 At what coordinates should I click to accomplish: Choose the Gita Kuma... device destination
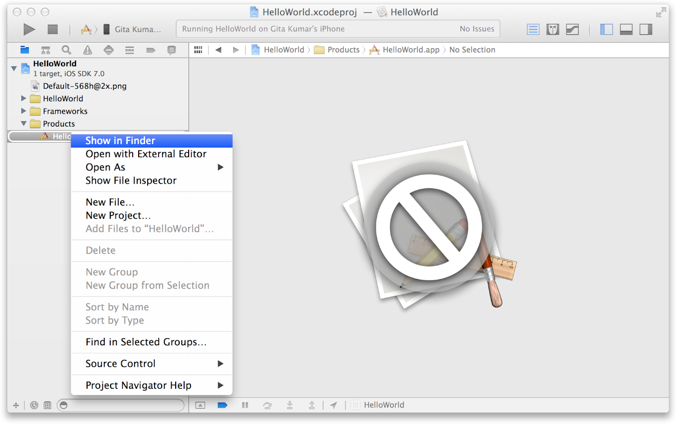click(x=133, y=29)
